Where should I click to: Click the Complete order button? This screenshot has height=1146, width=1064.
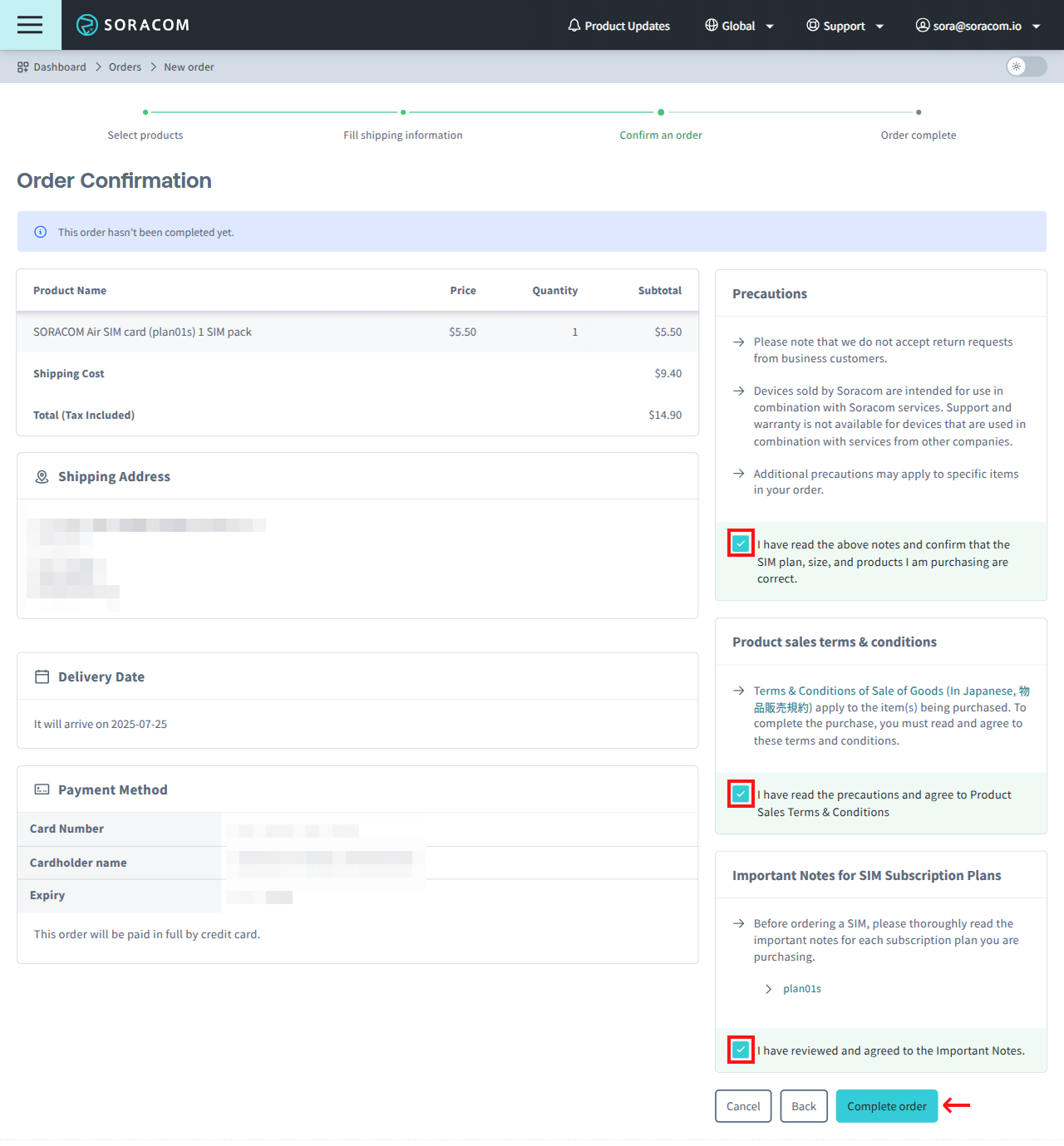pos(886,1106)
